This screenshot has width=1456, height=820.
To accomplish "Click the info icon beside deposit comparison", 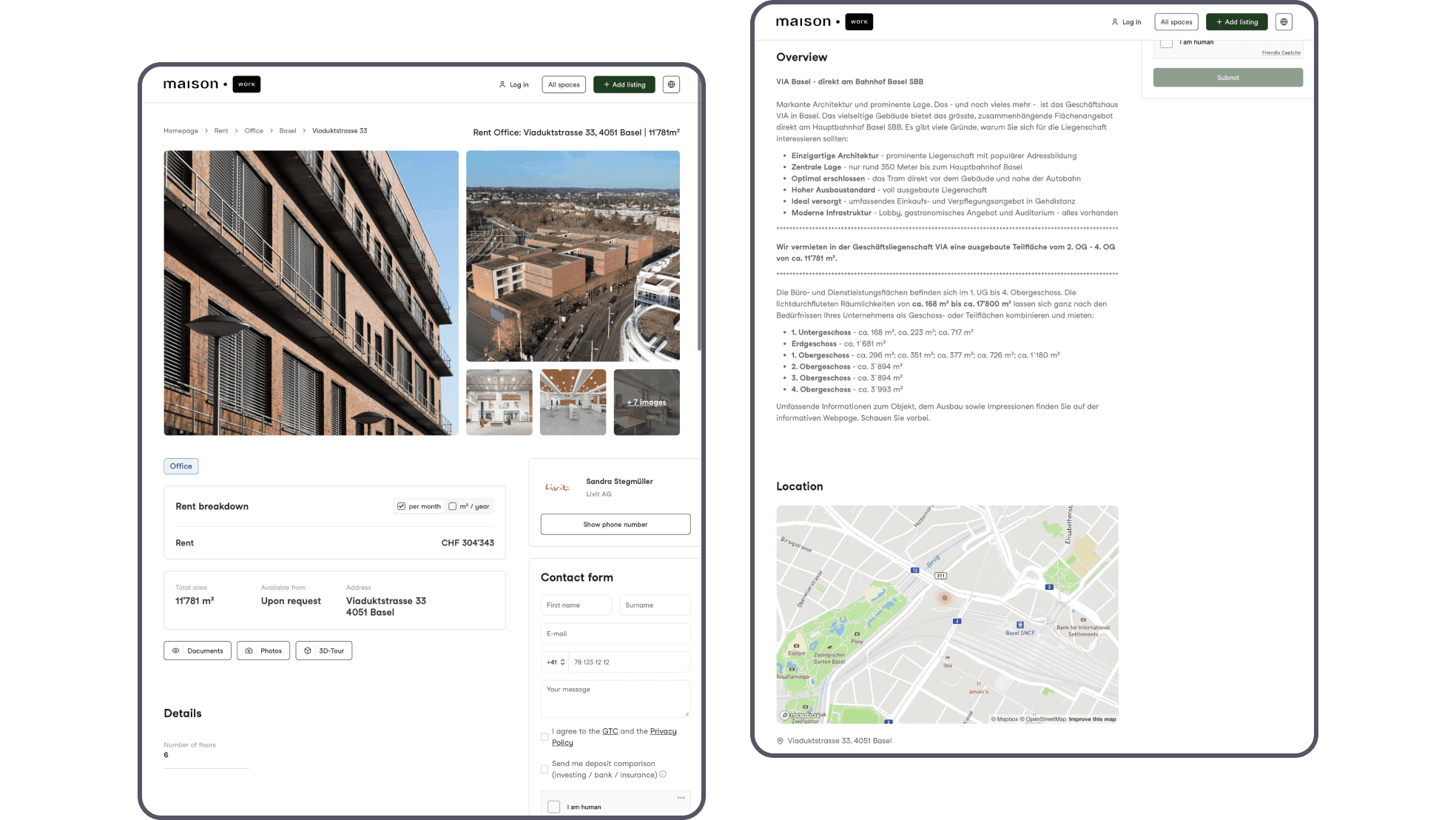I will [x=663, y=774].
